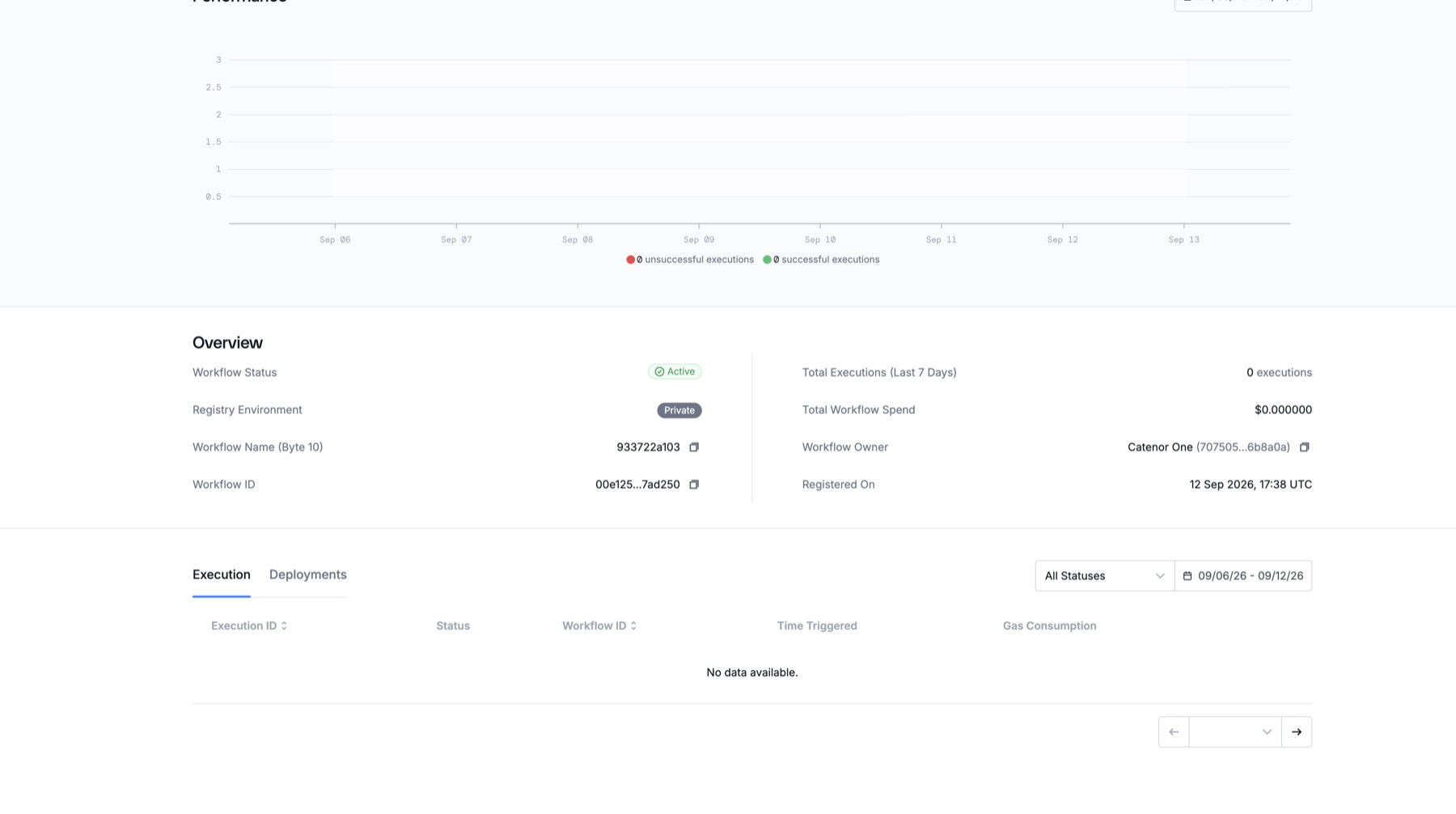The height and width of the screenshot is (814, 1456).
Task: Go to next page arrow
Action: (x=1297, y=732)
